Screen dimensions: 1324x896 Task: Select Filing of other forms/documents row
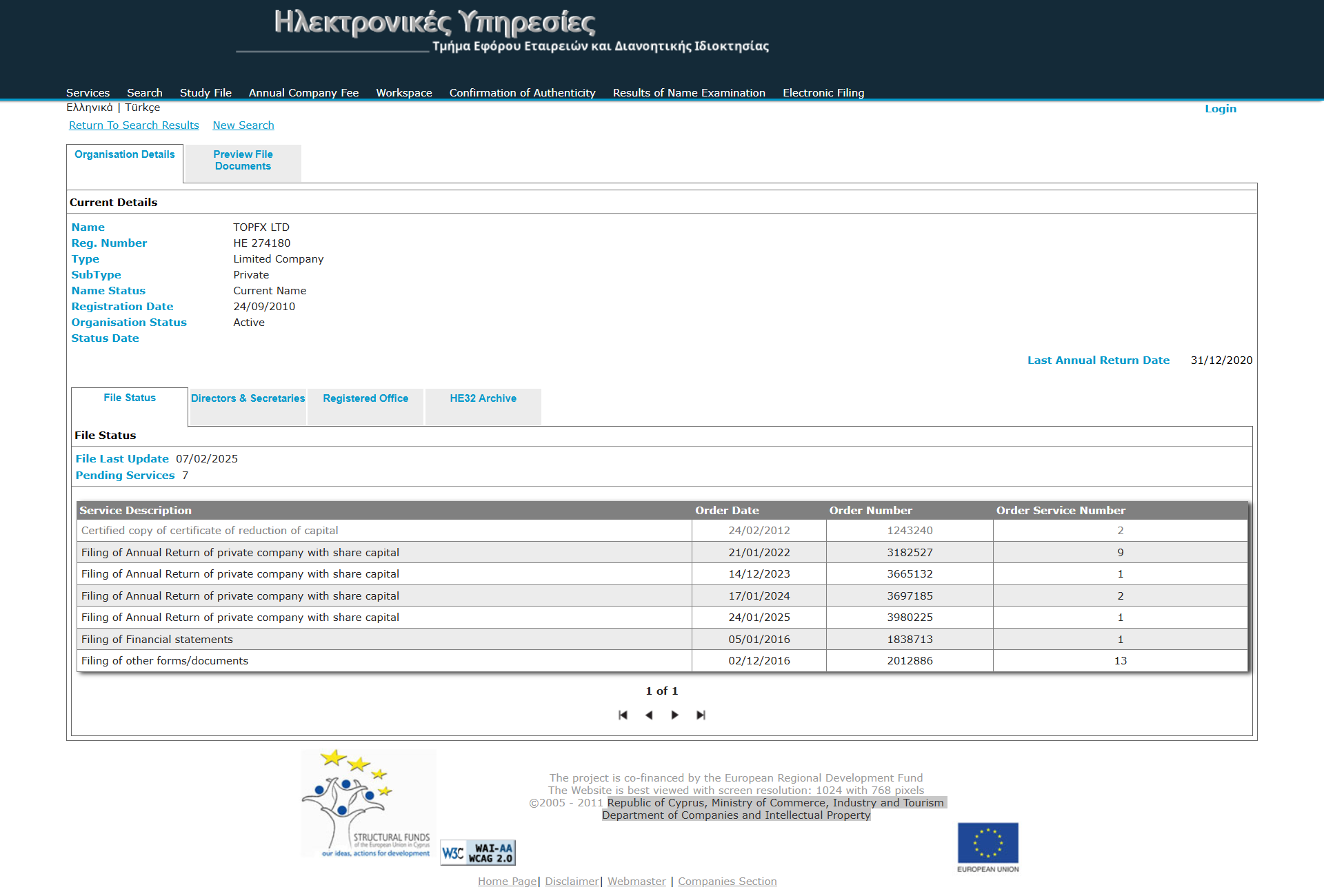coord(662,661)
